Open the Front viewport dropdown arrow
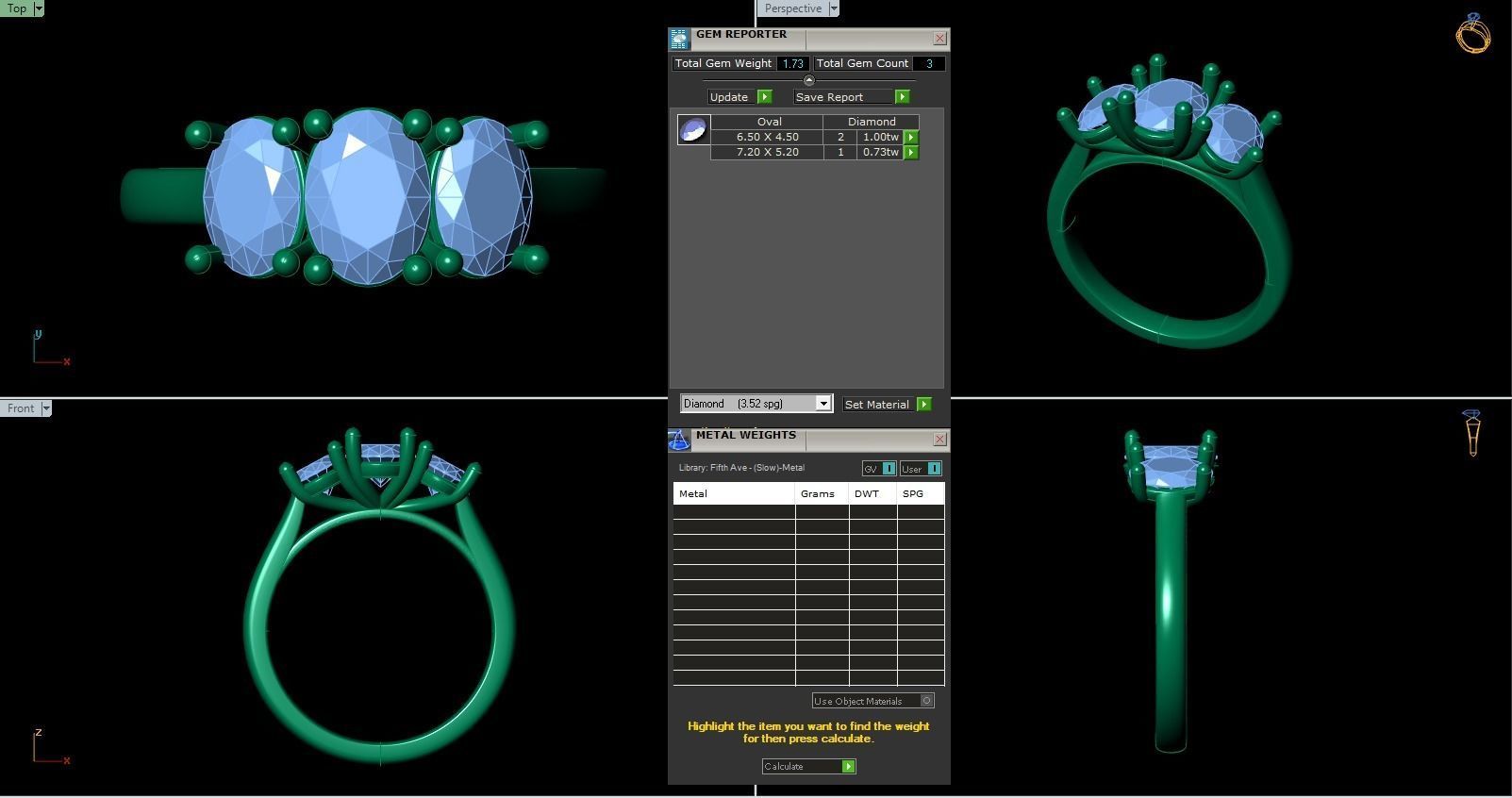Screen dimensions: 1512x798 pyautogui.click(x=45, y=408)
